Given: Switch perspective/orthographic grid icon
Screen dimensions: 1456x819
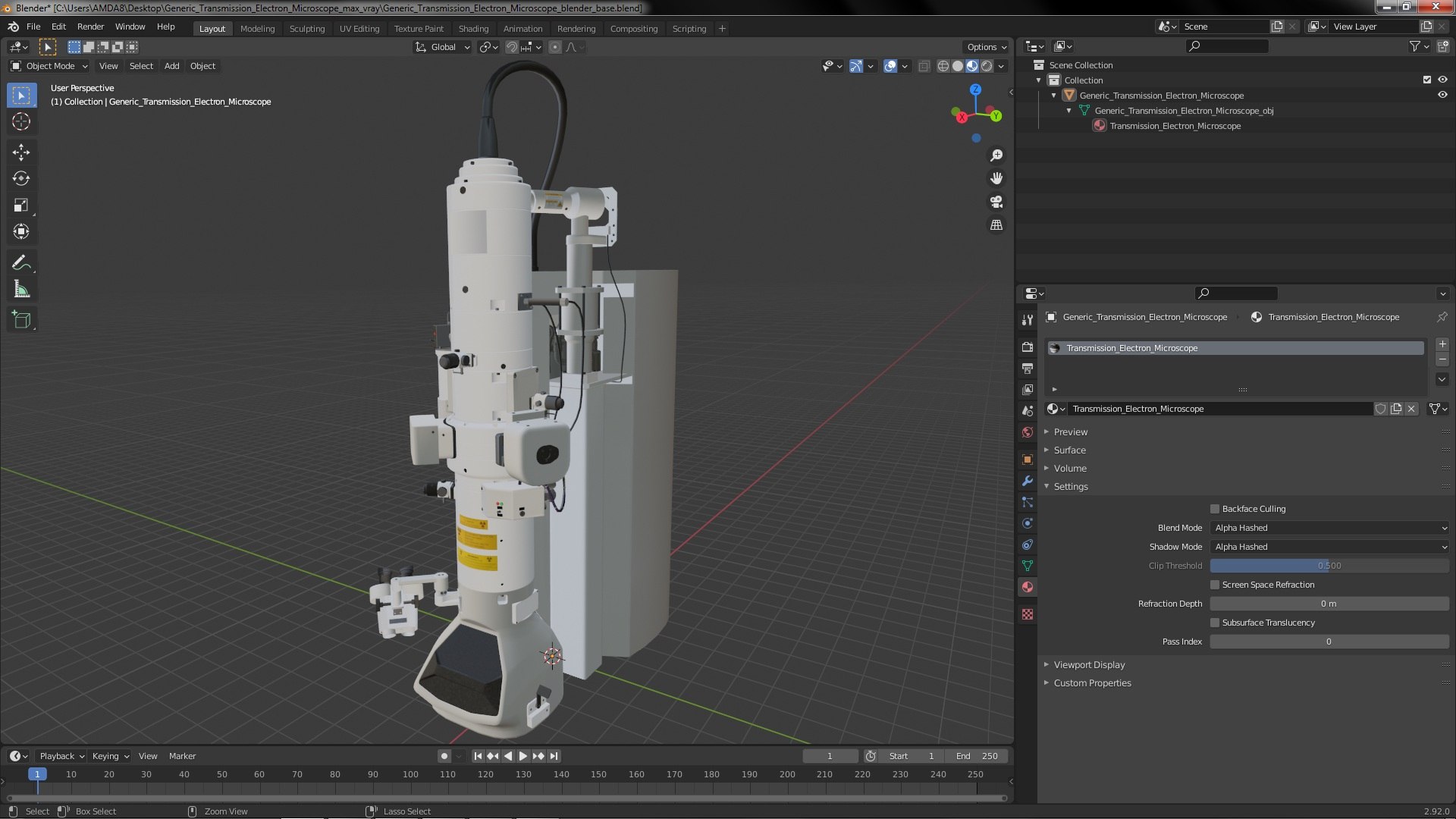Looking at the screenshot, I should 996,225.
